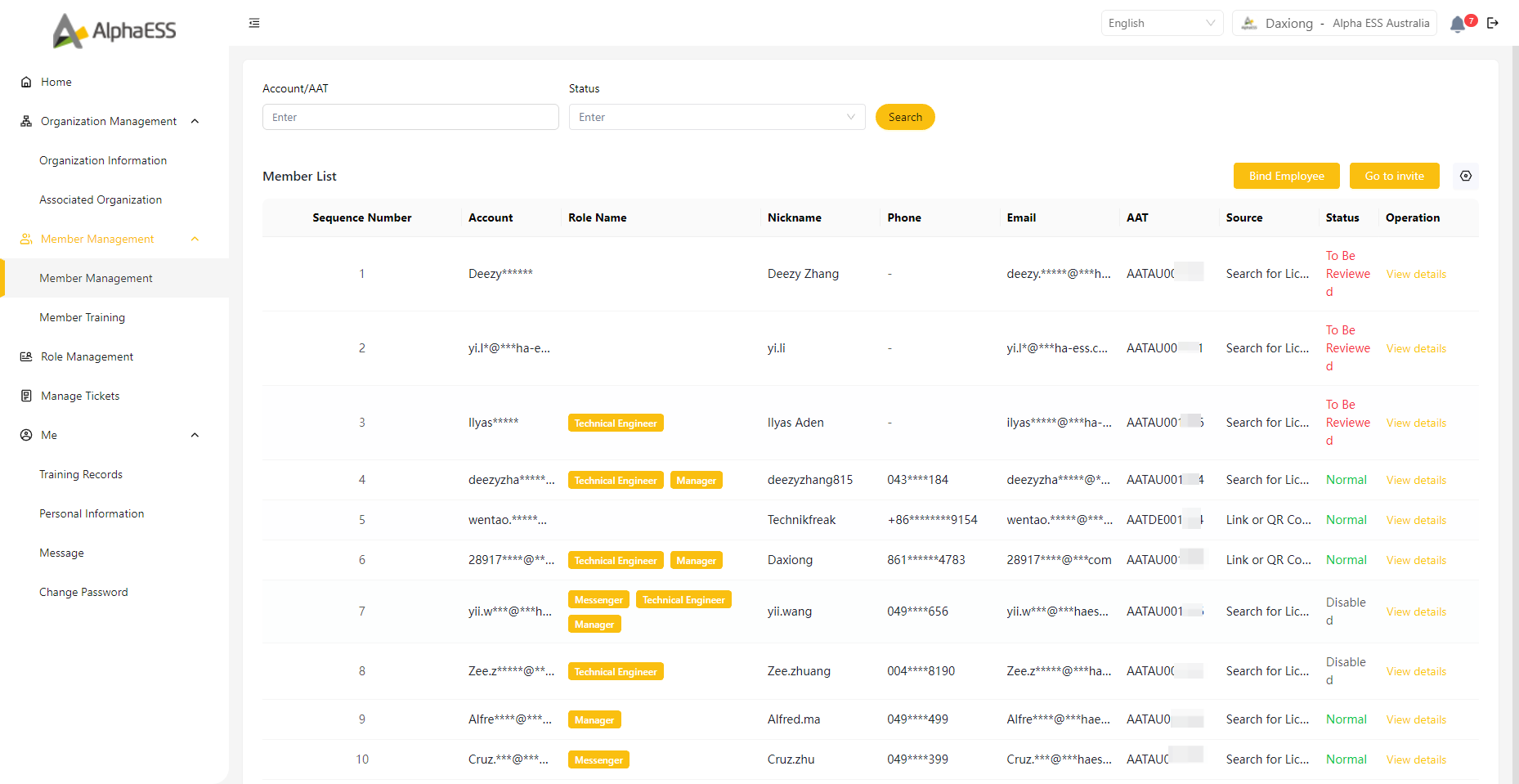Viewport: 1519px width, 784px height.
Task: Collapse the sidebar with the menu fold icon
Action: coord(254,23)
